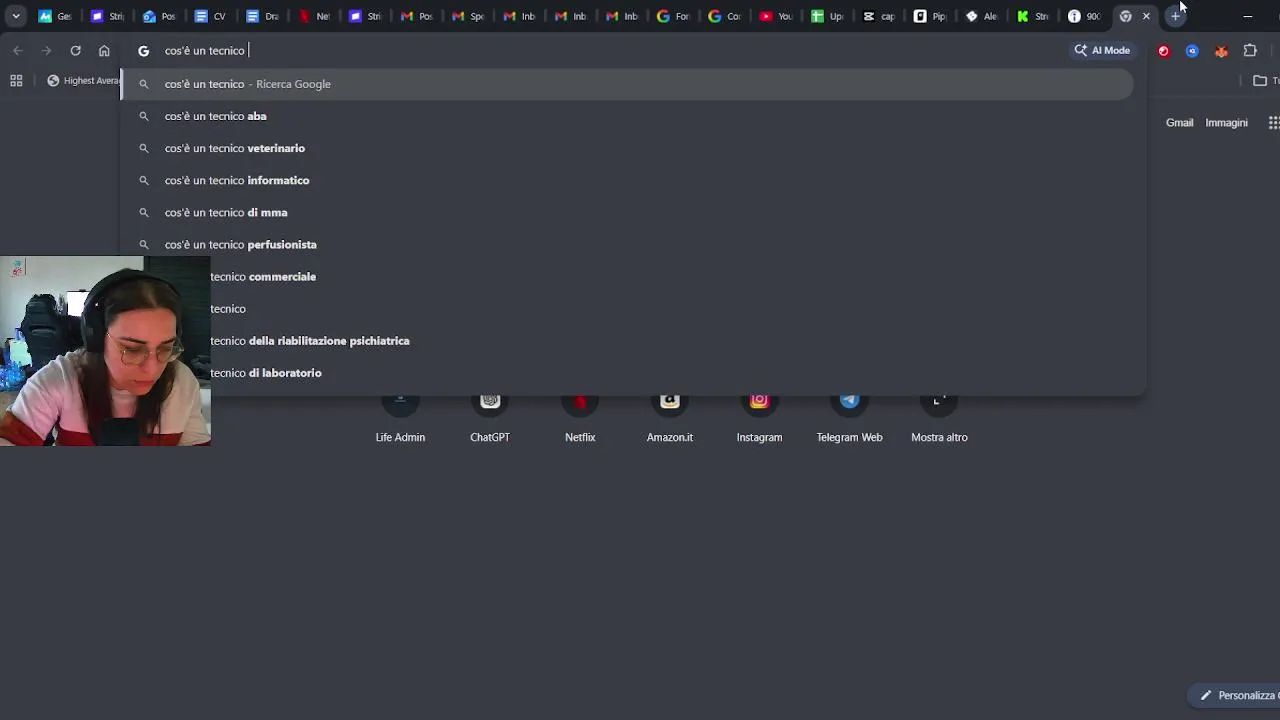Screen dimensions: 1280x720
Task: Switch to the "CV" Google Docs tab
Action: click(211, 16)
